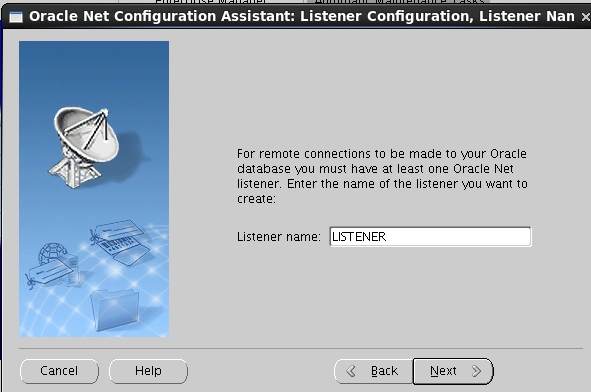Click the Next button

[x=453, y=371]
